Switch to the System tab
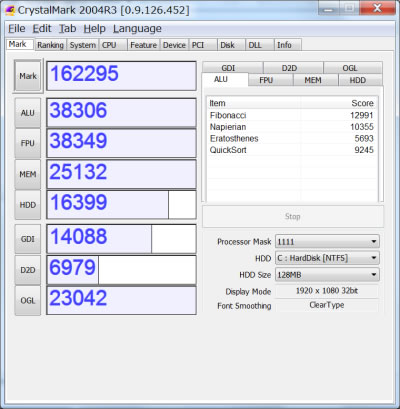Image resolution: width=400 pixels, height=409 pixels. 83,45
